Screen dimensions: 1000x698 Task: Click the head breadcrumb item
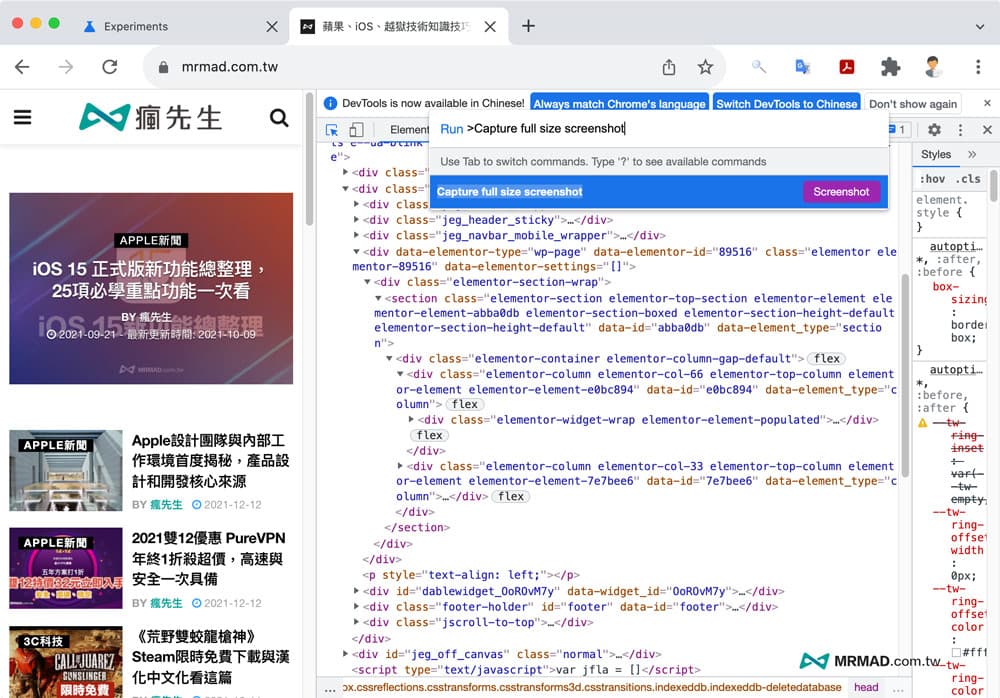[865, 687]
